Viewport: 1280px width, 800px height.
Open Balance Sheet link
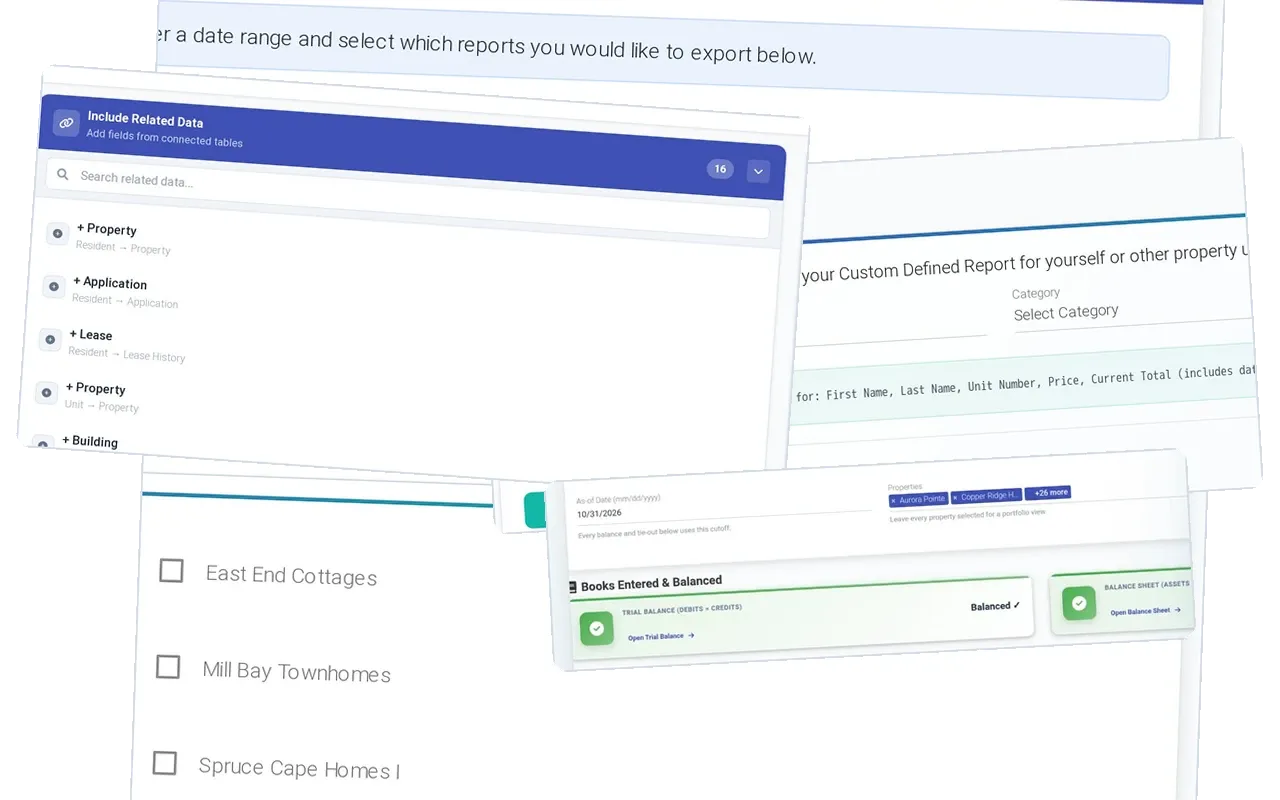point(1145,611)
